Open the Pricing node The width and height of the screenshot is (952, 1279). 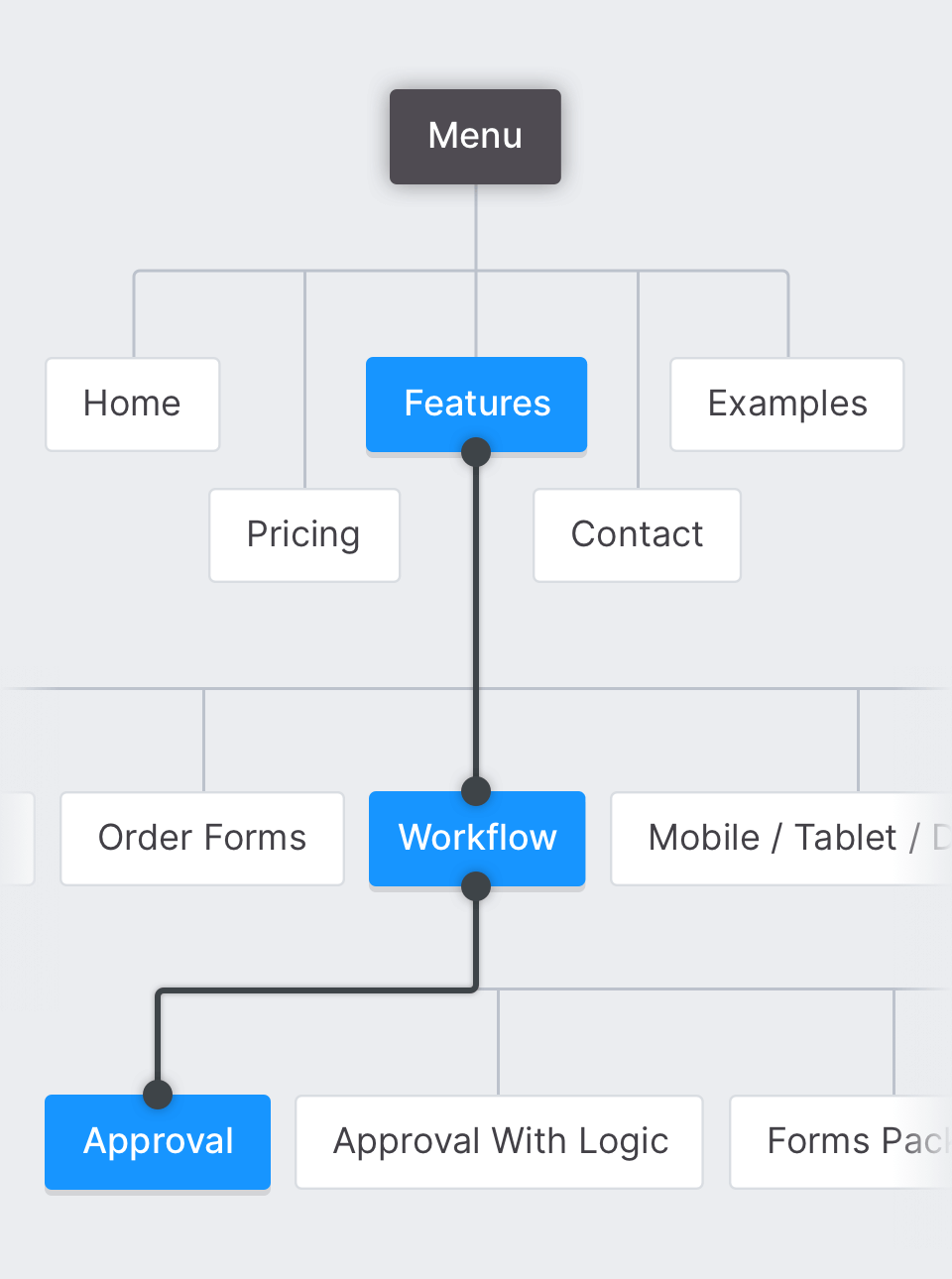pos(303,535)
